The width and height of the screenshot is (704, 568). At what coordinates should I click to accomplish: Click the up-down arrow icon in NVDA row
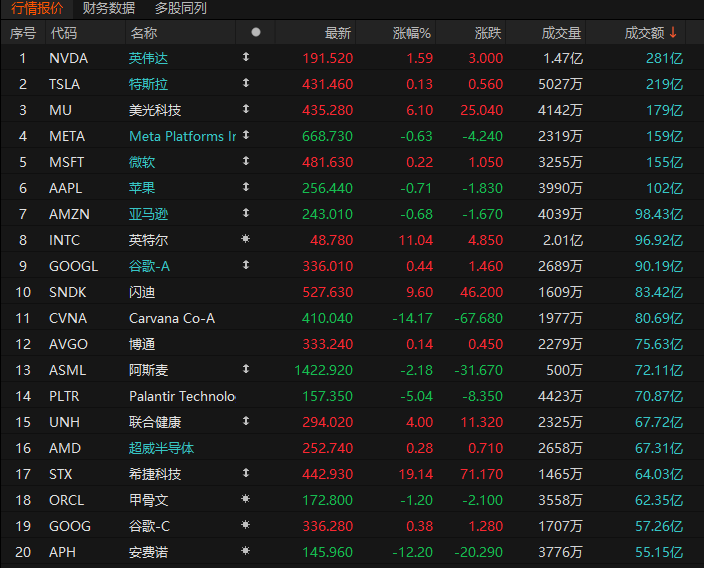click(x=246, y=57)
